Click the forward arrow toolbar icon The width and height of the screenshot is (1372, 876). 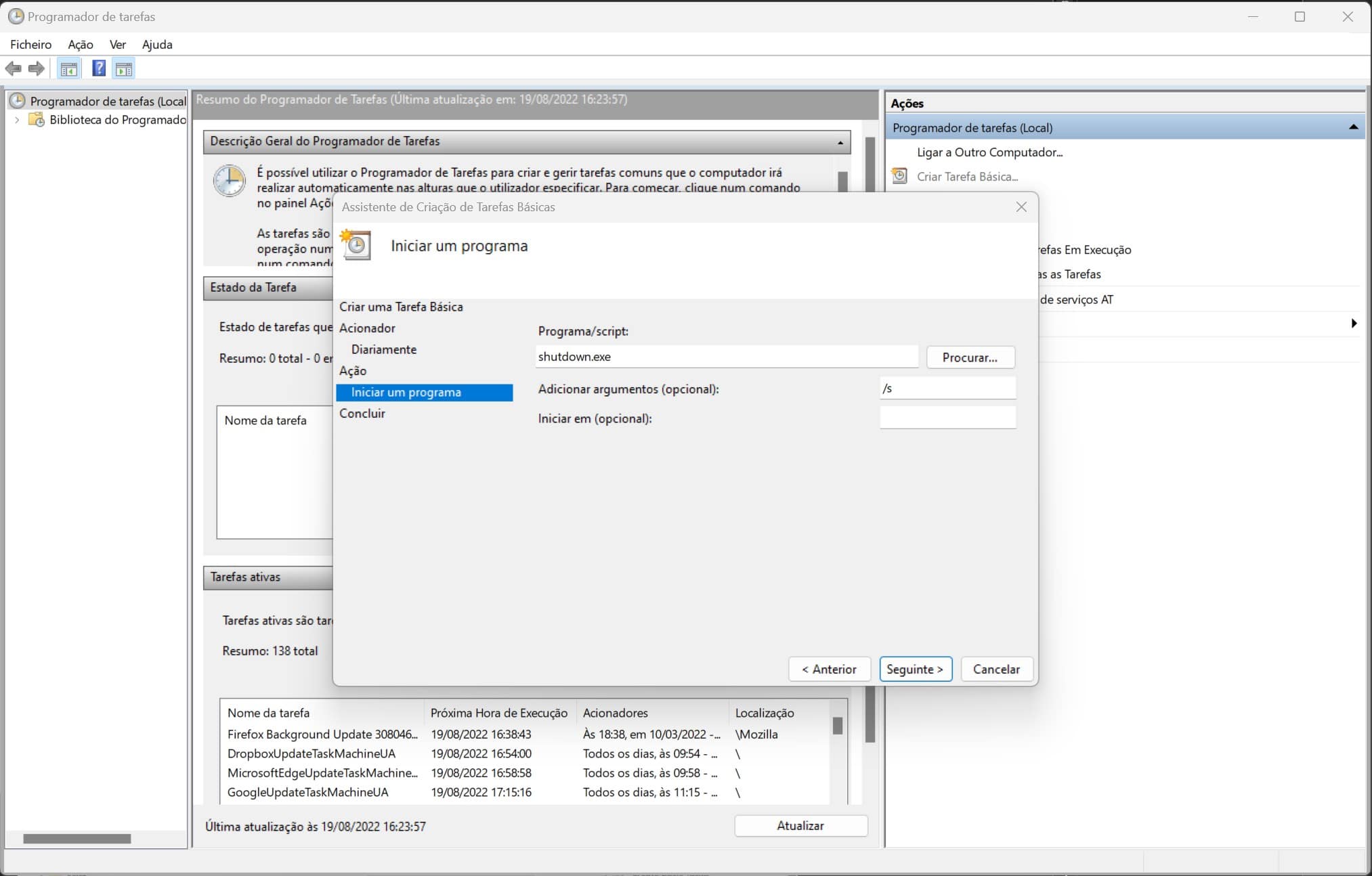pos(37,68)
